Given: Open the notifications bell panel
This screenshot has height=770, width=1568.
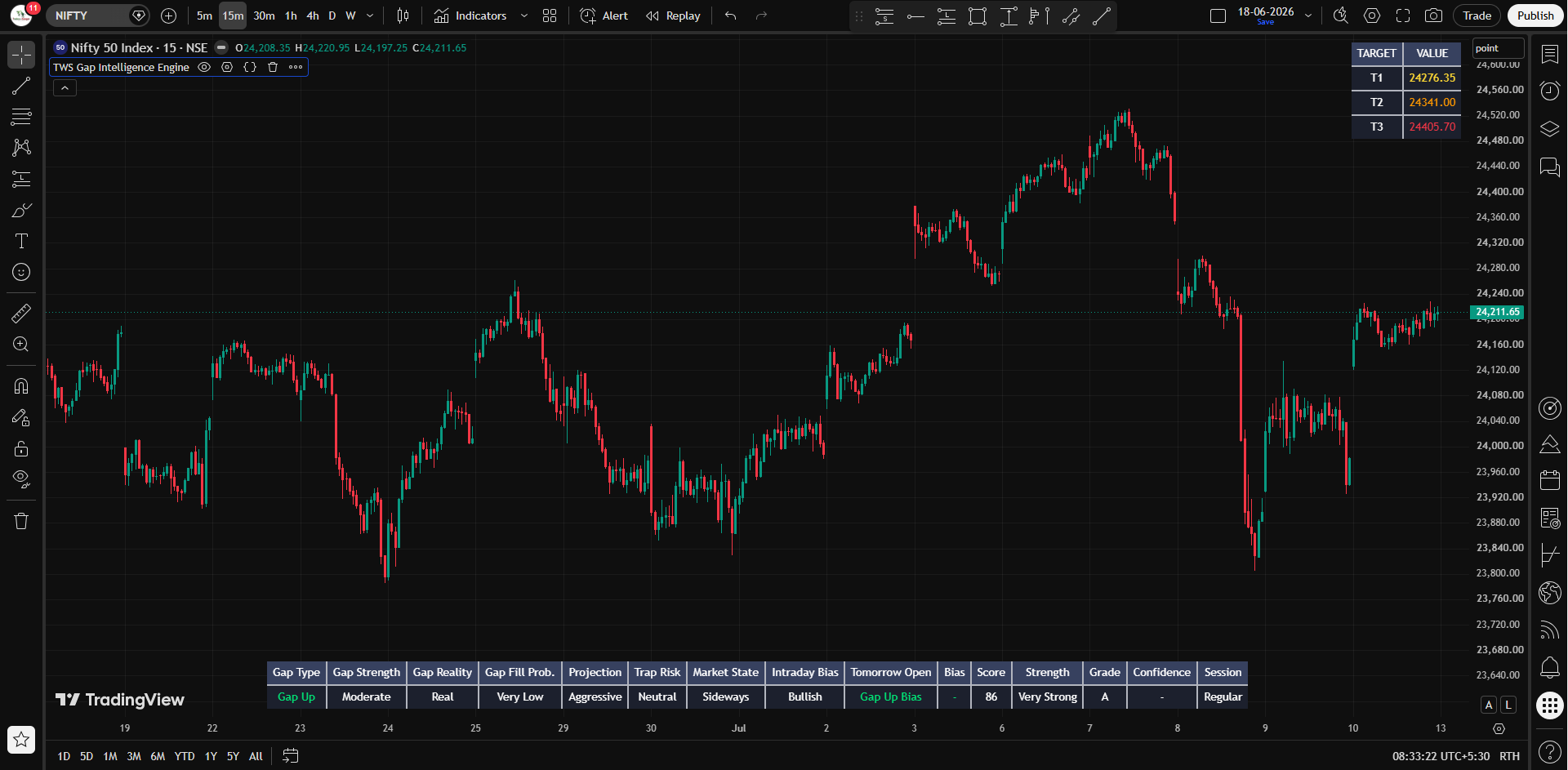Looking at the screenshot, I should pos(1550,667).
